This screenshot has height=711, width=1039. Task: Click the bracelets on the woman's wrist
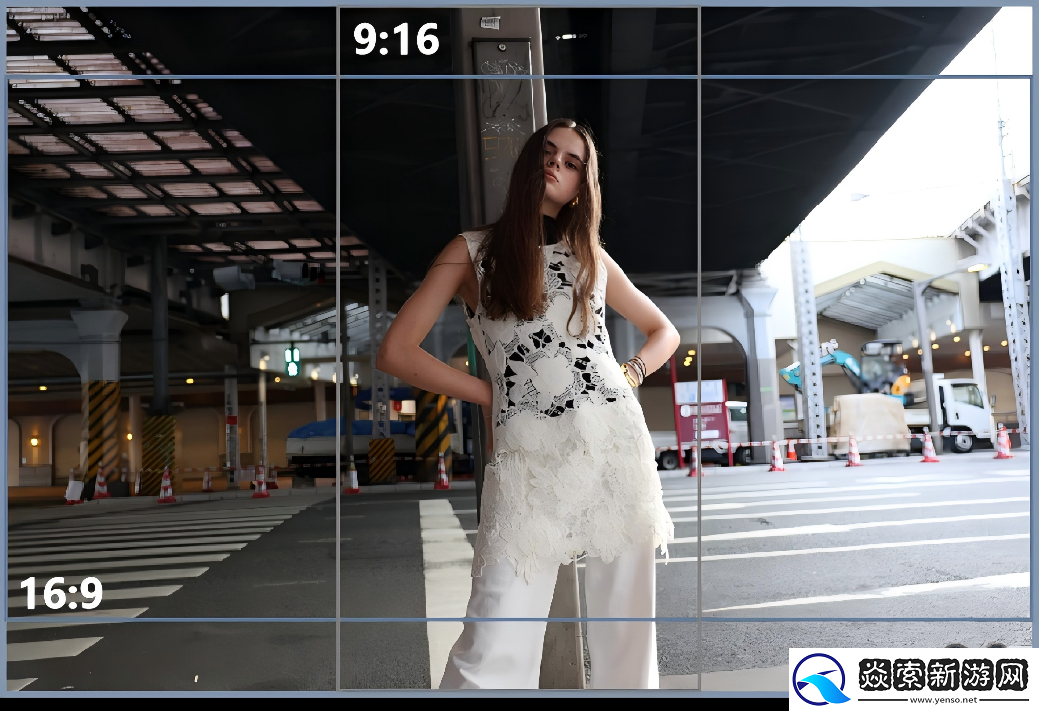pyautogui.click(x=634, y=371)
